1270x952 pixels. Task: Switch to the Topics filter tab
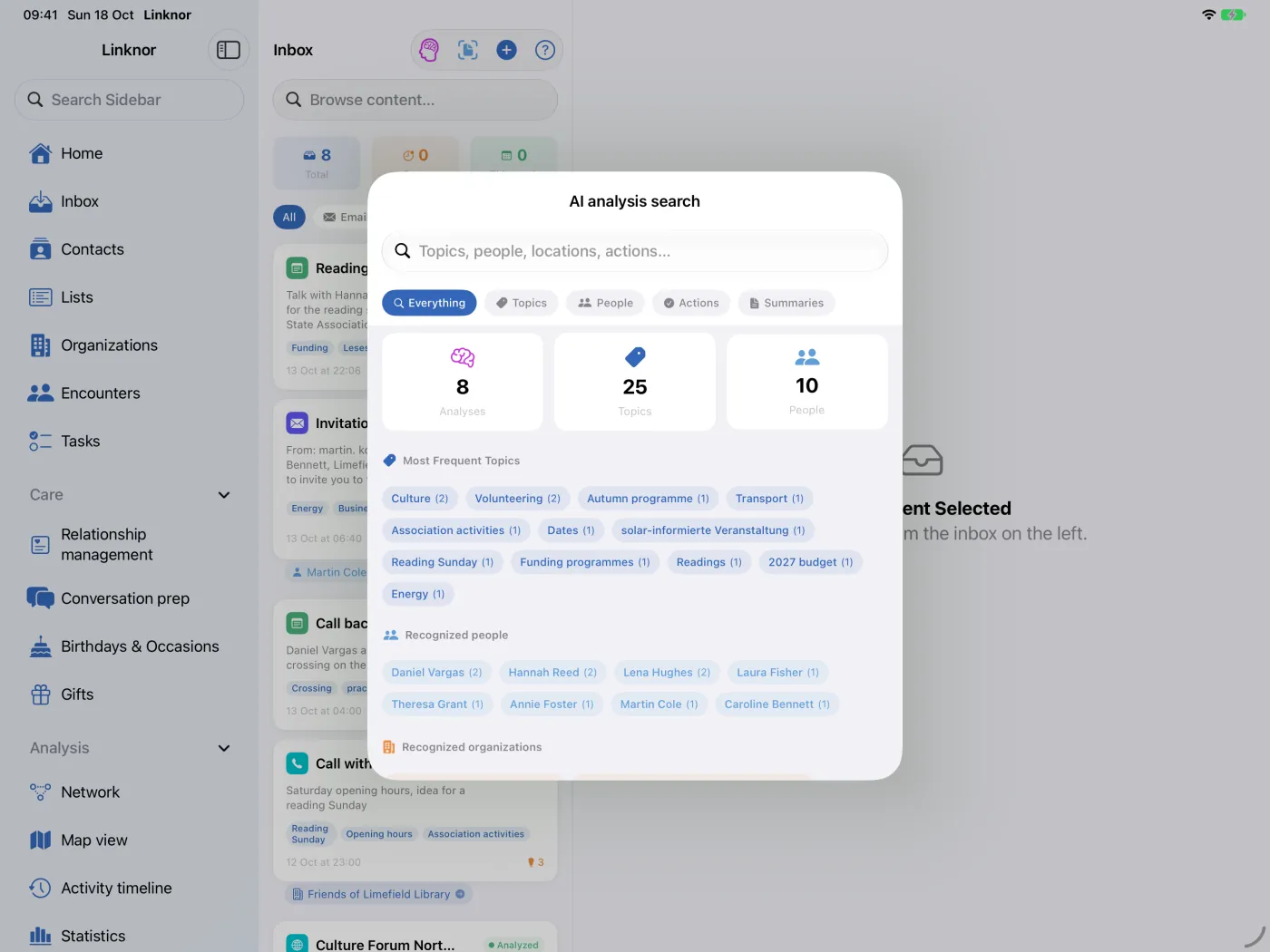click(522, 303)
